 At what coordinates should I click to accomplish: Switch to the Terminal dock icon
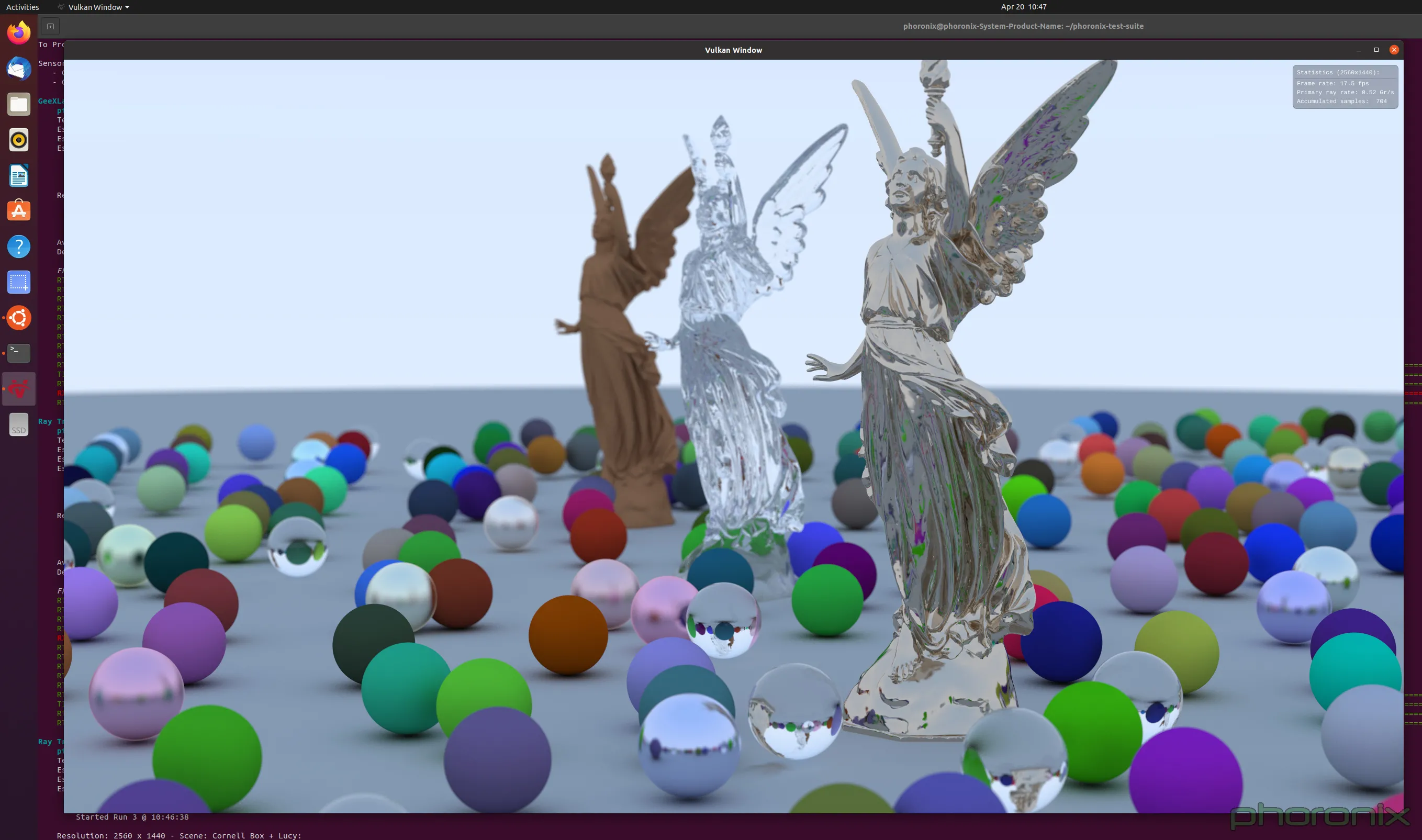coord(19,353)
